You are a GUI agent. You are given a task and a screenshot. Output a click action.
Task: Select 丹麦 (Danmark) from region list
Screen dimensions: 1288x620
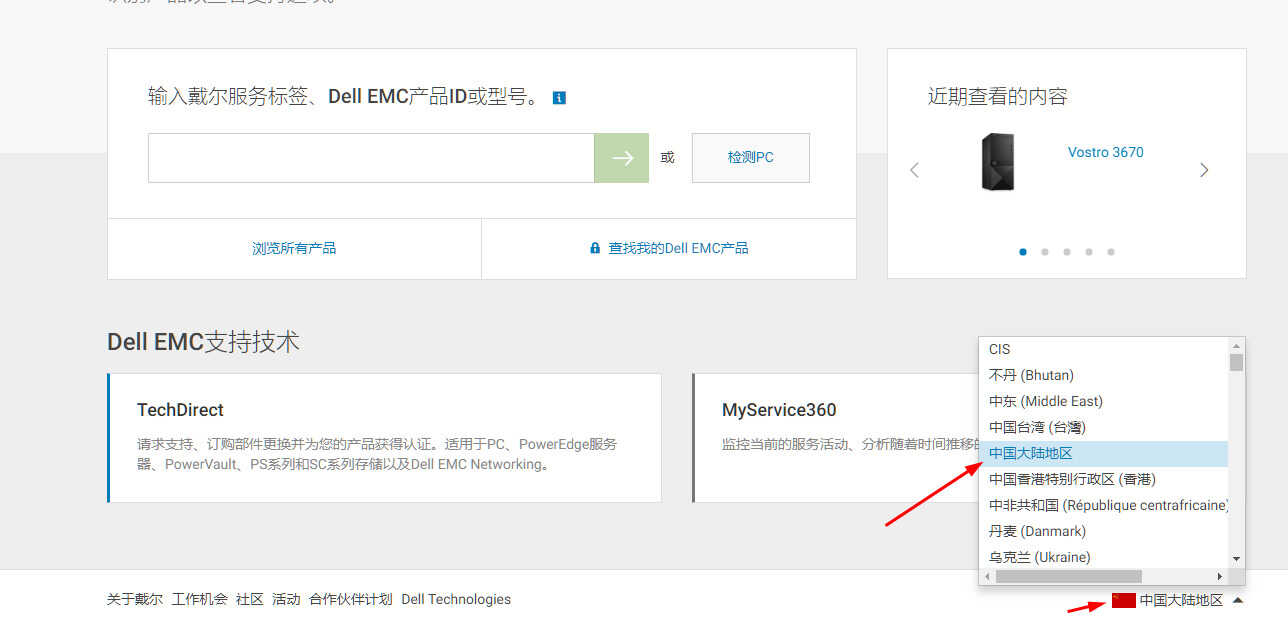click(x=1103, y=531)
